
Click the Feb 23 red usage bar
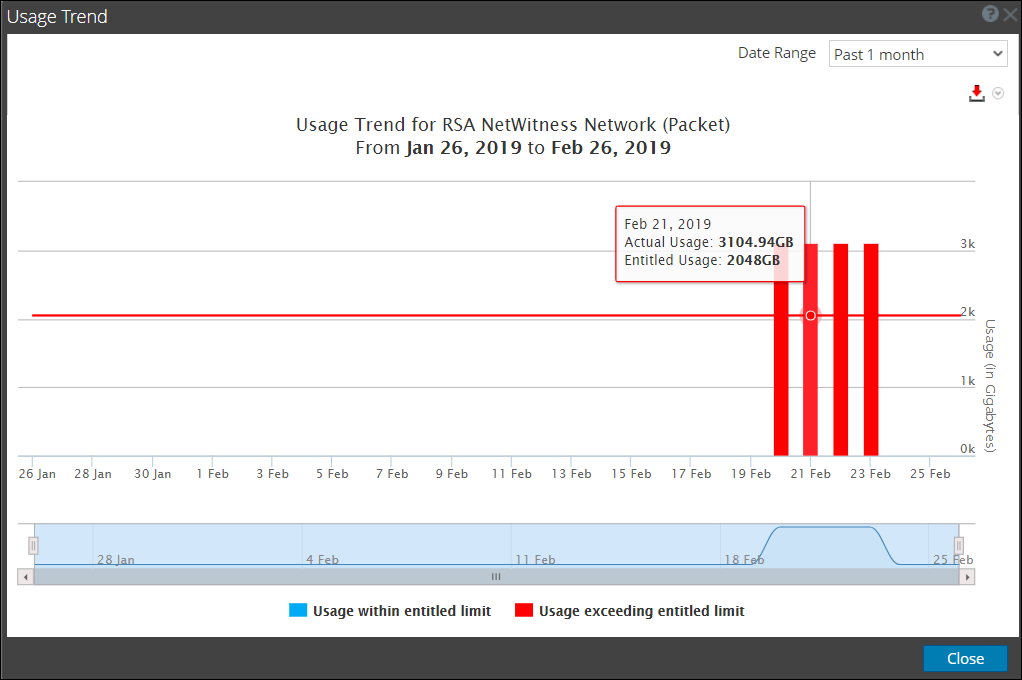coord(871,380)
